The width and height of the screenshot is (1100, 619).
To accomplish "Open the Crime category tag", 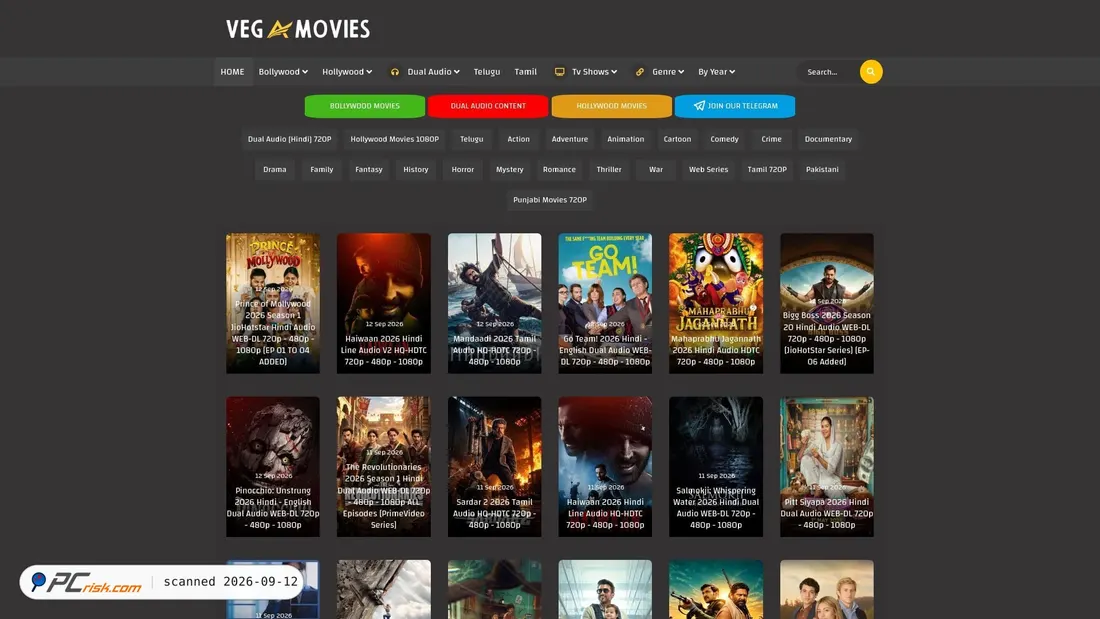I will [771, 139].
